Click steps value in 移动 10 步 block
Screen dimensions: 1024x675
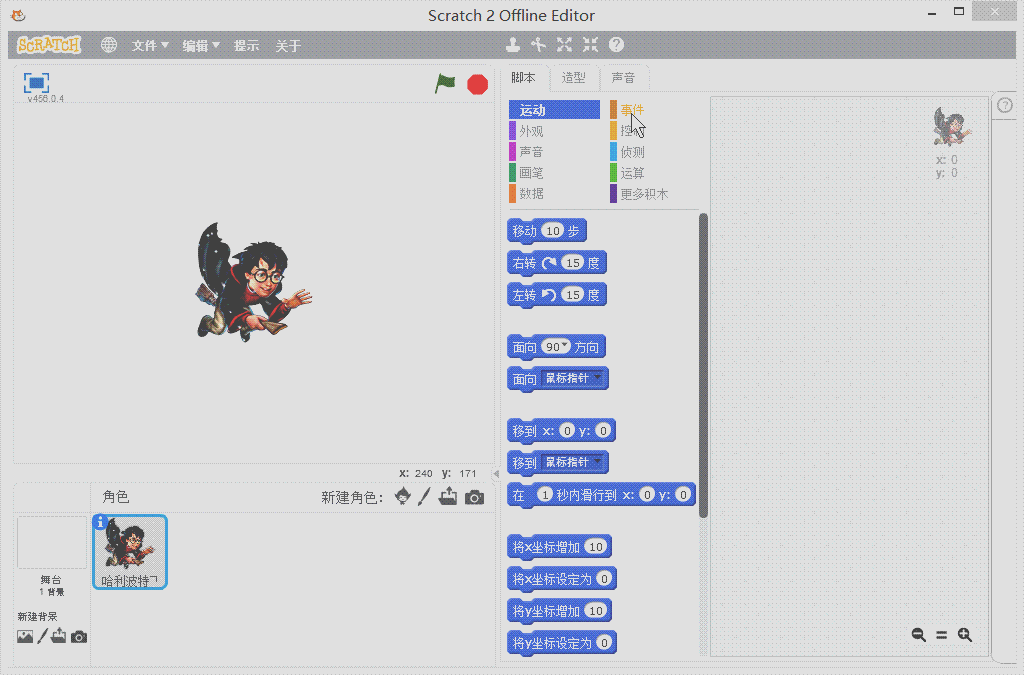coord(553,230)
